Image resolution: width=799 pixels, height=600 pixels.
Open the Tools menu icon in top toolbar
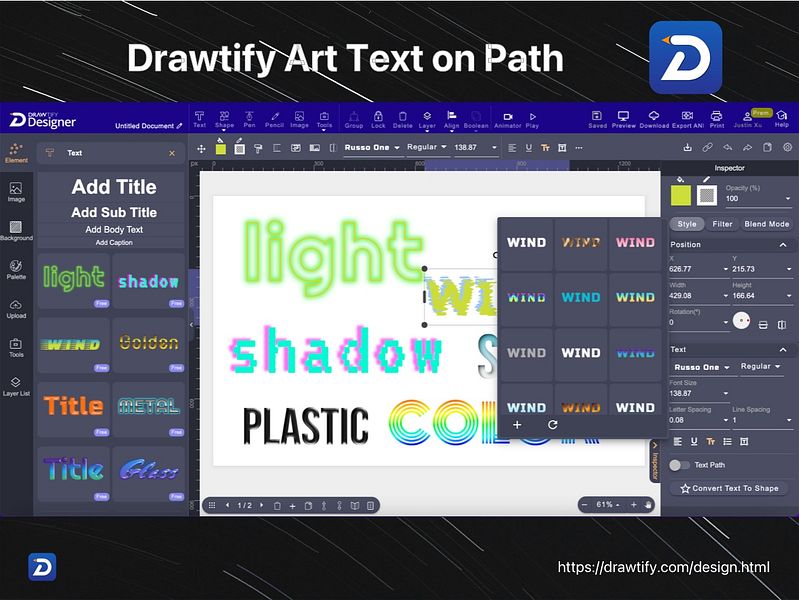click(x=324, y=120)
